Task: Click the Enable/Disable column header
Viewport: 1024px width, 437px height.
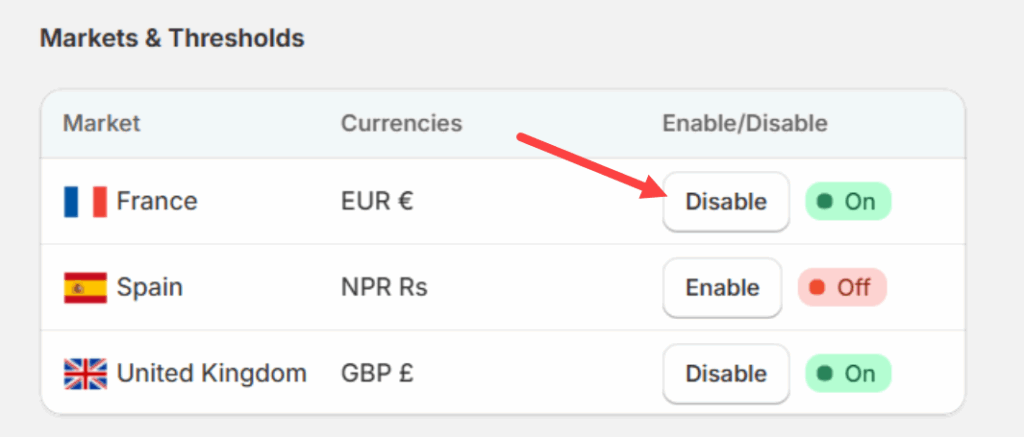Action: (745, 124)
